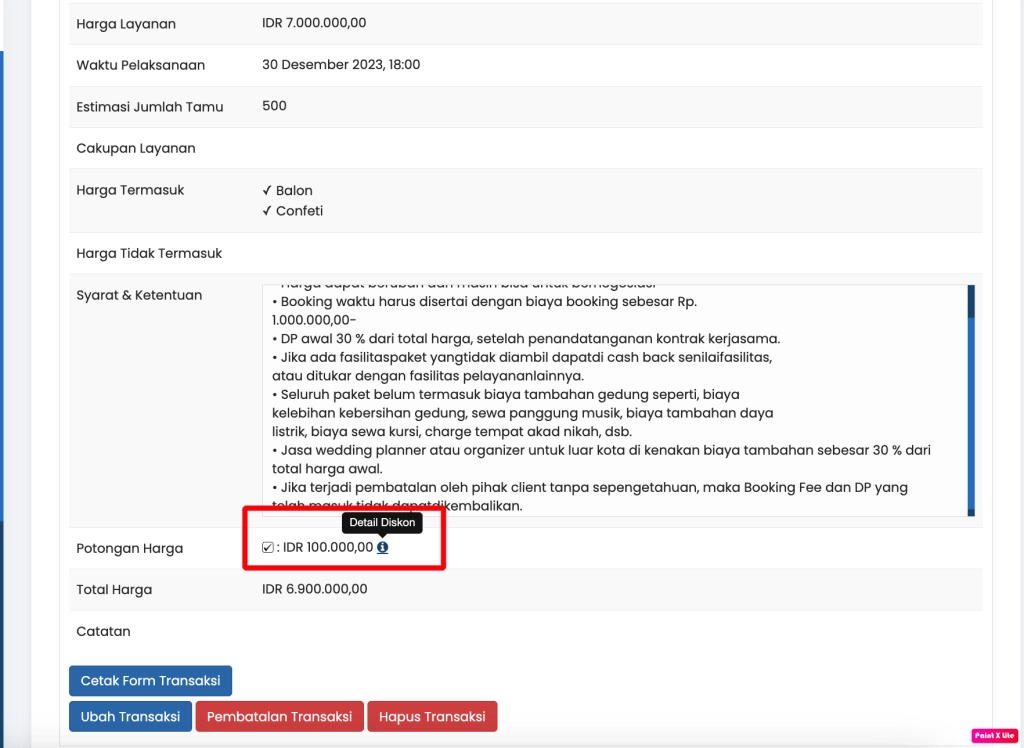Open the discount detail info icon
Screen dimensions: 1024x748
383,548
